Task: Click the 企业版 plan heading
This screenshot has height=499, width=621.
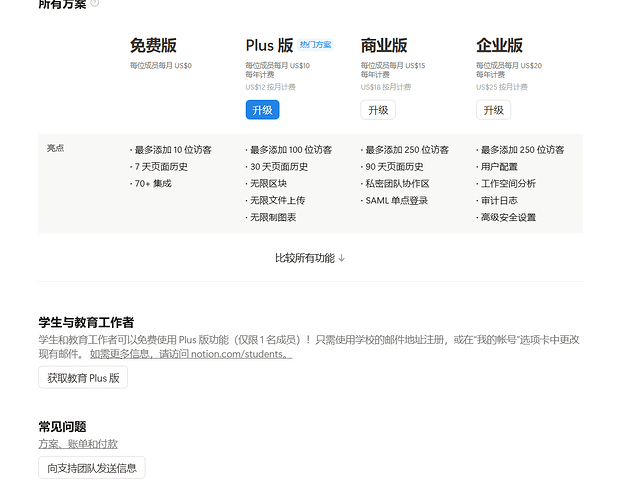Action: (x=499, y=45)
